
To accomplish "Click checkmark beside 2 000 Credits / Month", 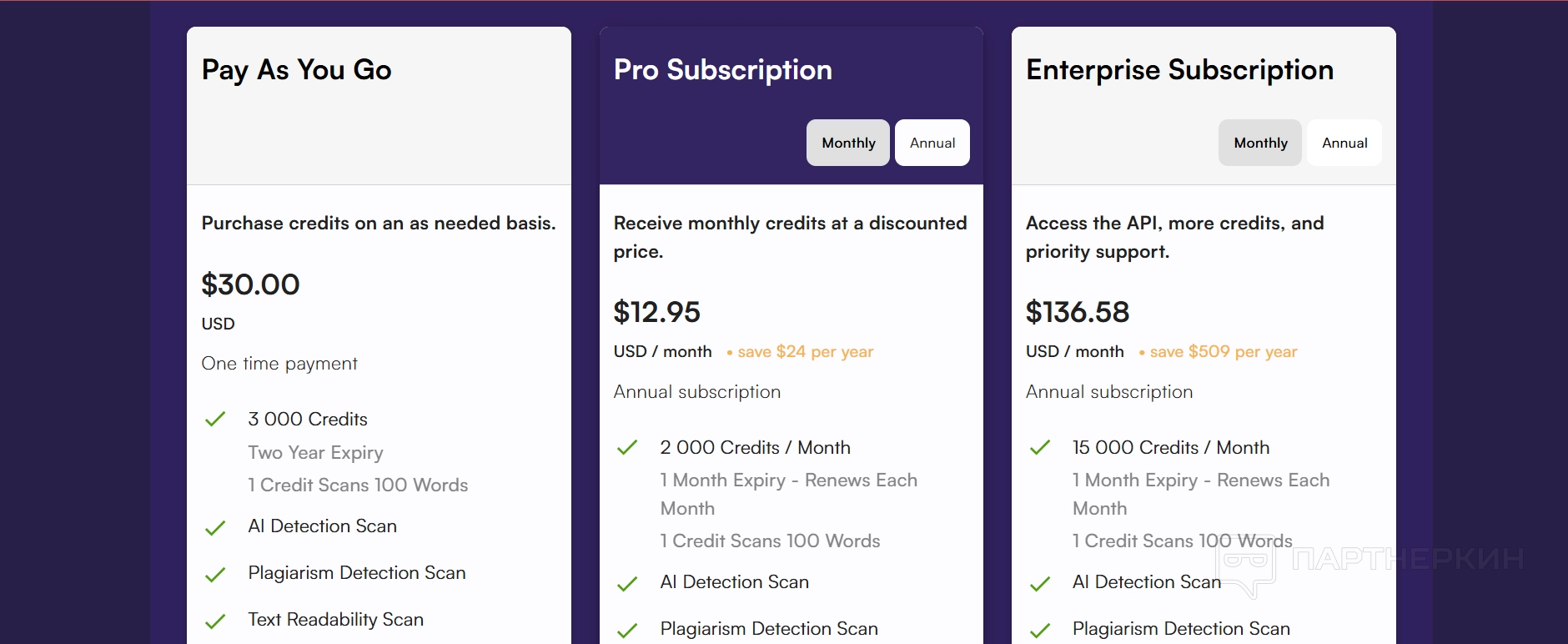I will [x=627, y=447].
